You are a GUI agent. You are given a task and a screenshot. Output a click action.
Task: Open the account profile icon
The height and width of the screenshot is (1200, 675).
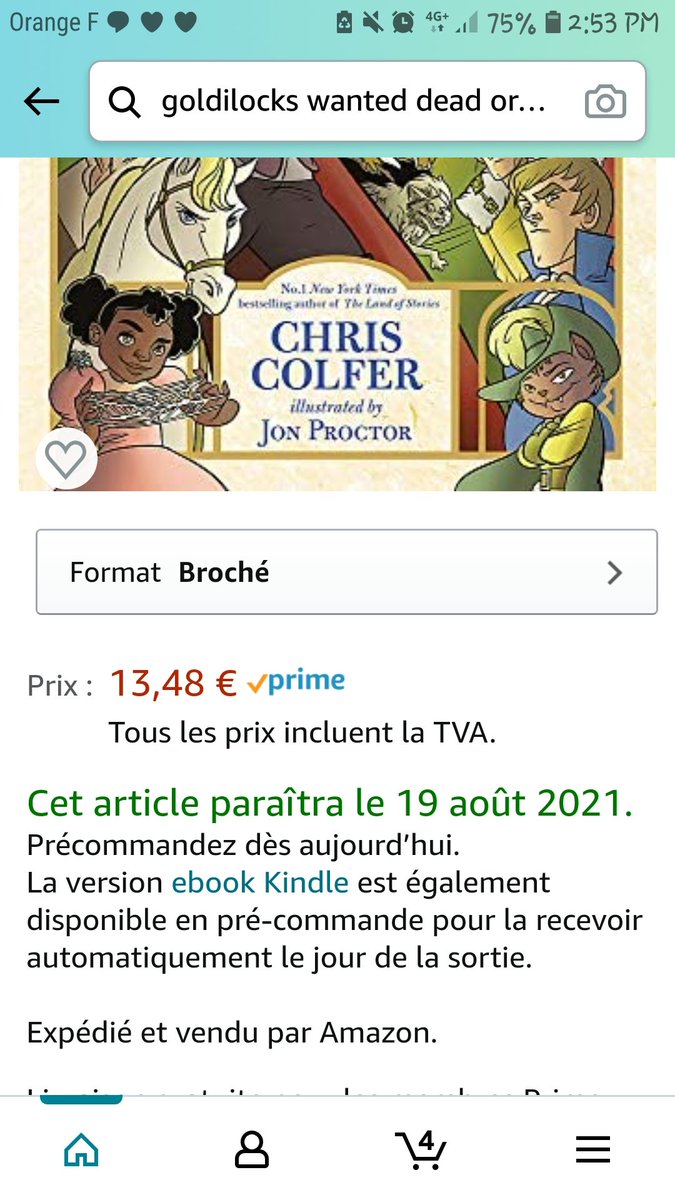252,1150
